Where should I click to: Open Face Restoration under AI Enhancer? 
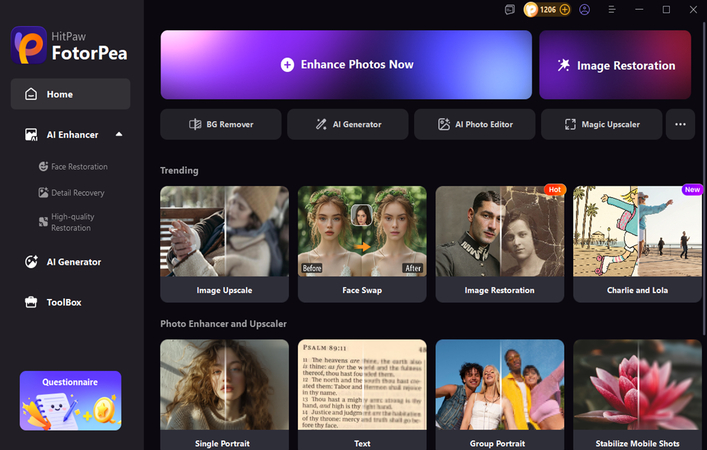pos(73,167)
